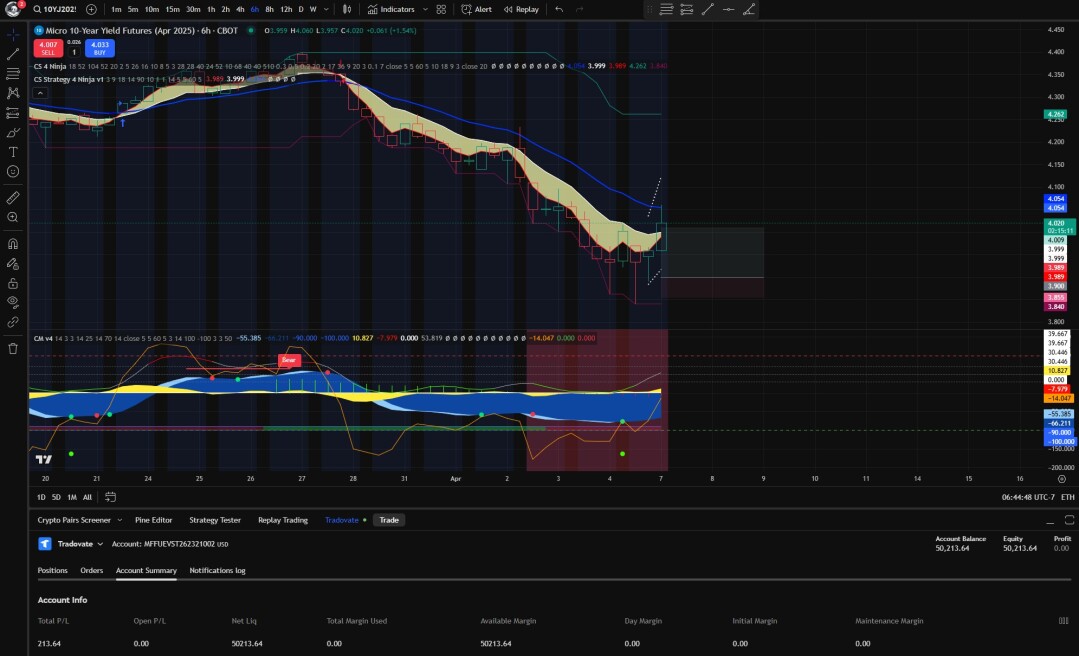Select the 12h timeframe
This screenshot has height=656, width=1079.
point(286,10)
